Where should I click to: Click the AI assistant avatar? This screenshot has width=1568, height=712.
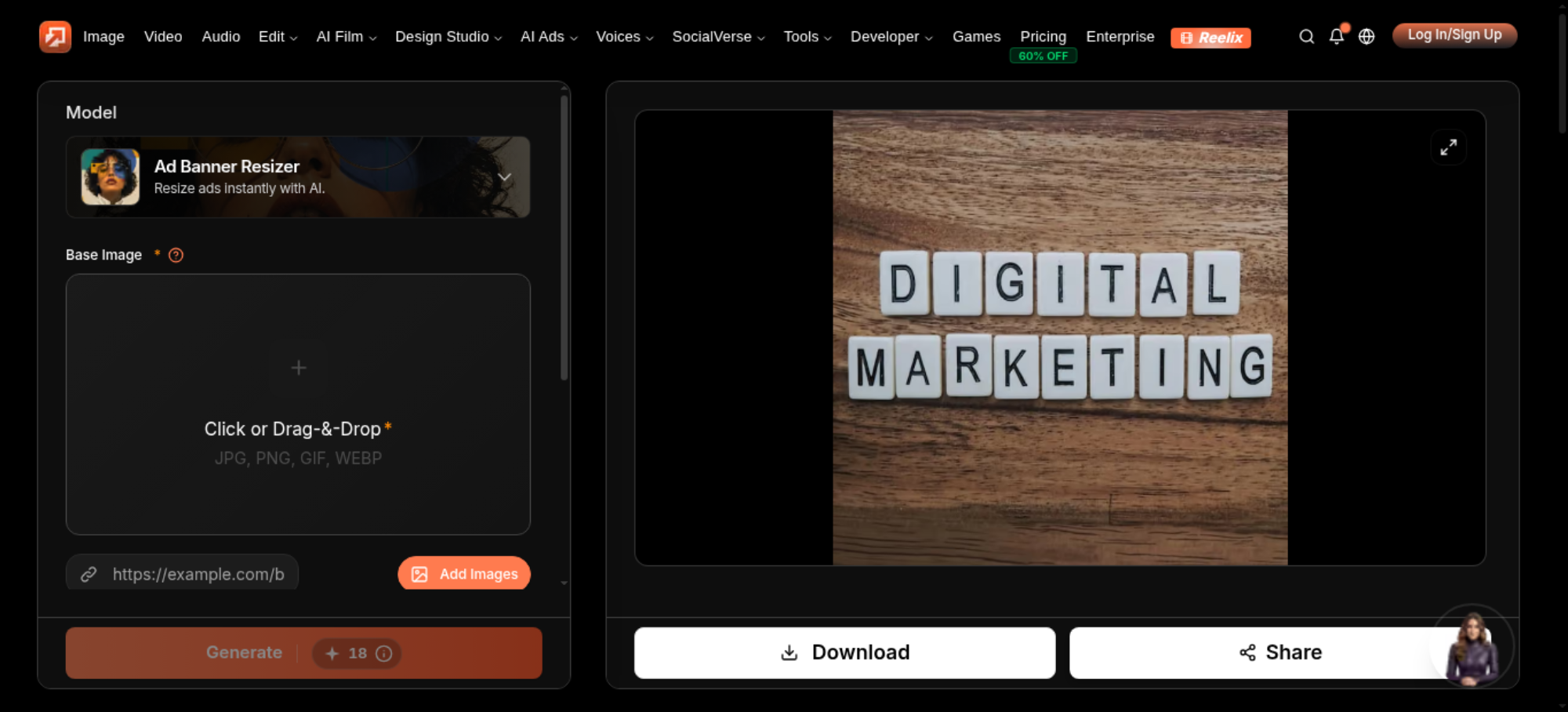(x=1472, y=645)
